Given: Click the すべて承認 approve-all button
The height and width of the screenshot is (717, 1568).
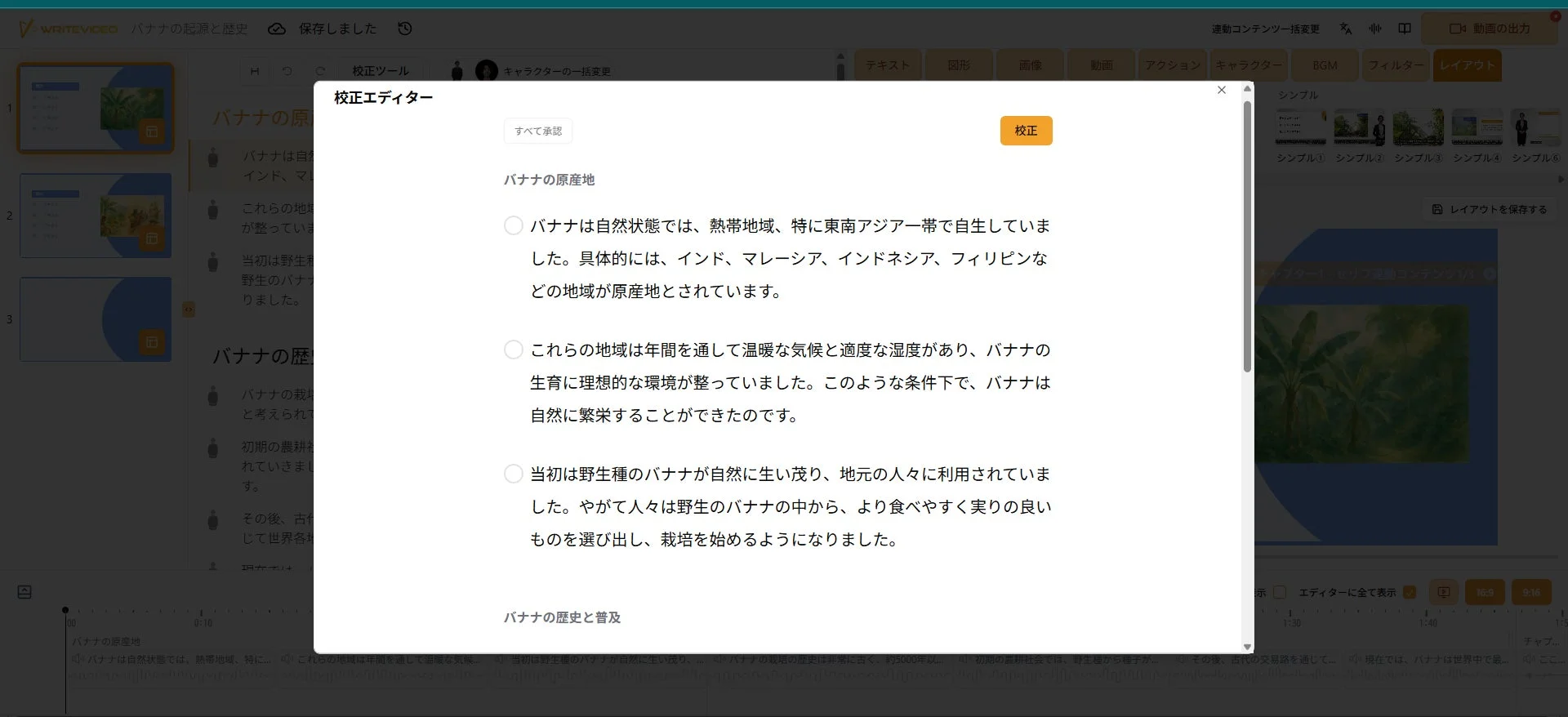Looking at the screenshot, I should coord(538,131).
